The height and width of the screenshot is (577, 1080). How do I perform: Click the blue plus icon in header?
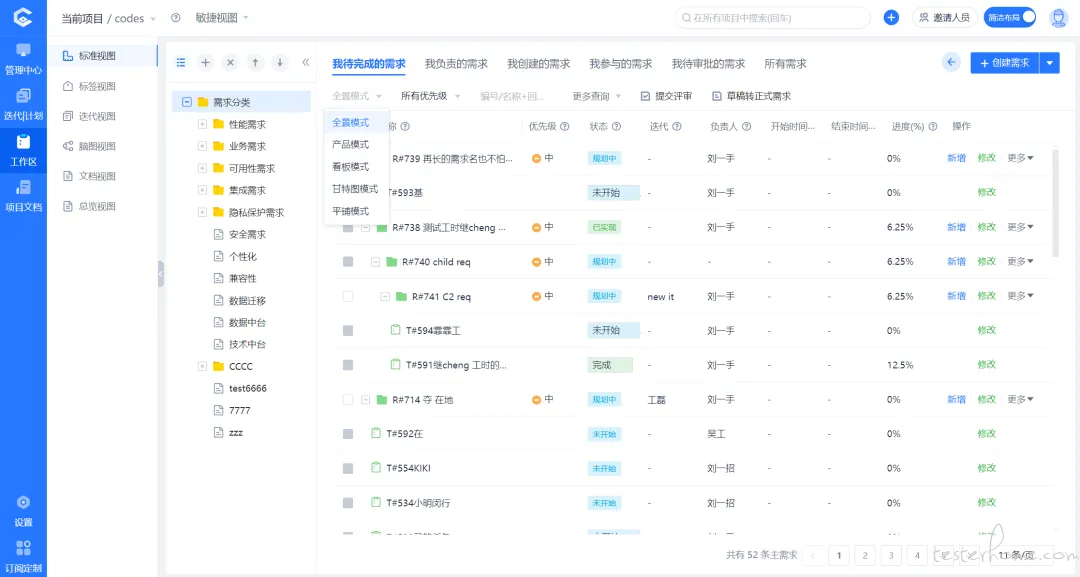click(891, 17)
